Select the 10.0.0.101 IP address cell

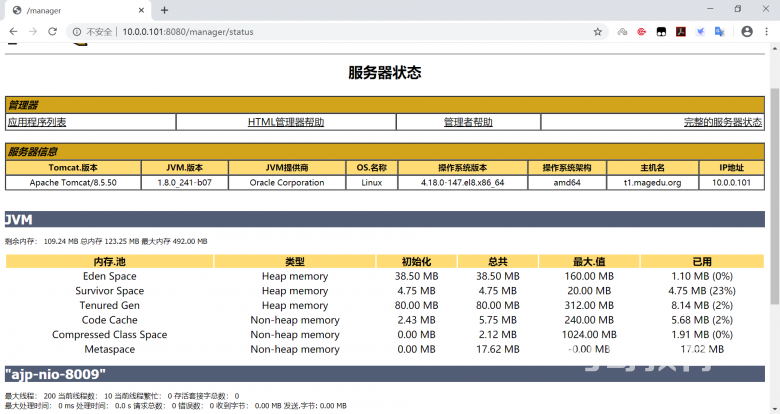(x=731, y=183)
